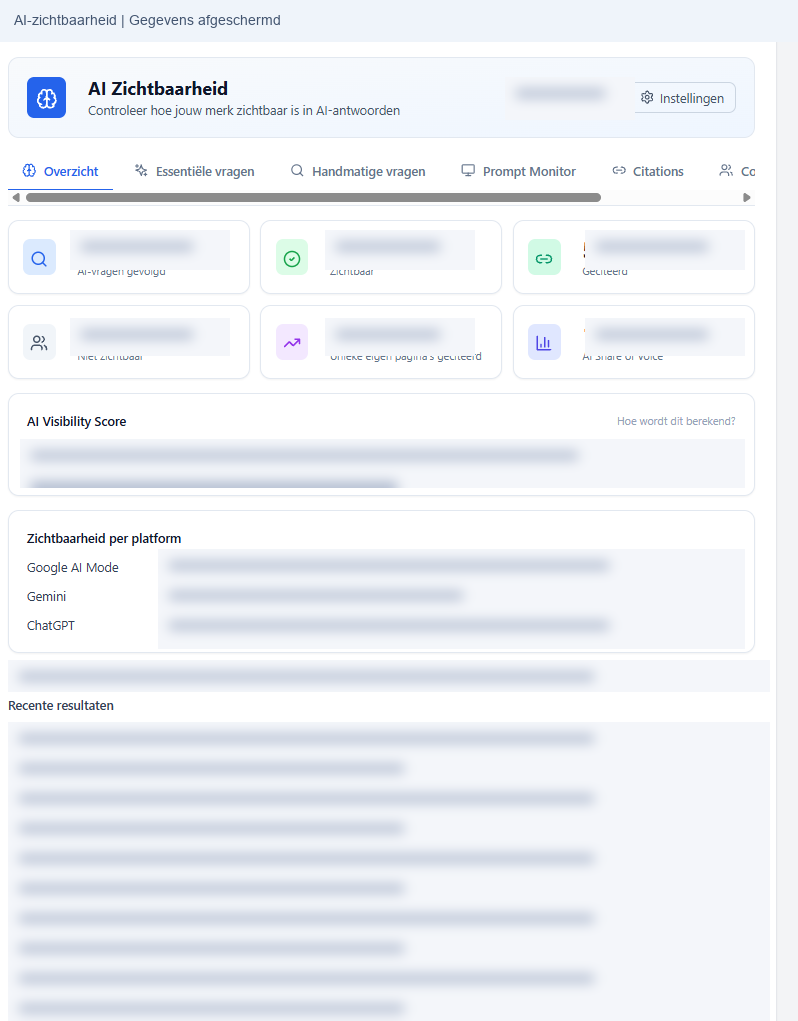Click the link icon on Citations tab
This screenshot has width=798, height=1021.
618,171
